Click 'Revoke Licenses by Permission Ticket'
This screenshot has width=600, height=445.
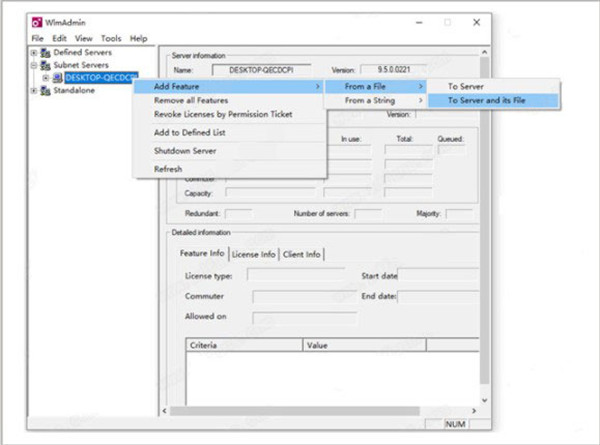pyautogui.click(x=223, y=114)
